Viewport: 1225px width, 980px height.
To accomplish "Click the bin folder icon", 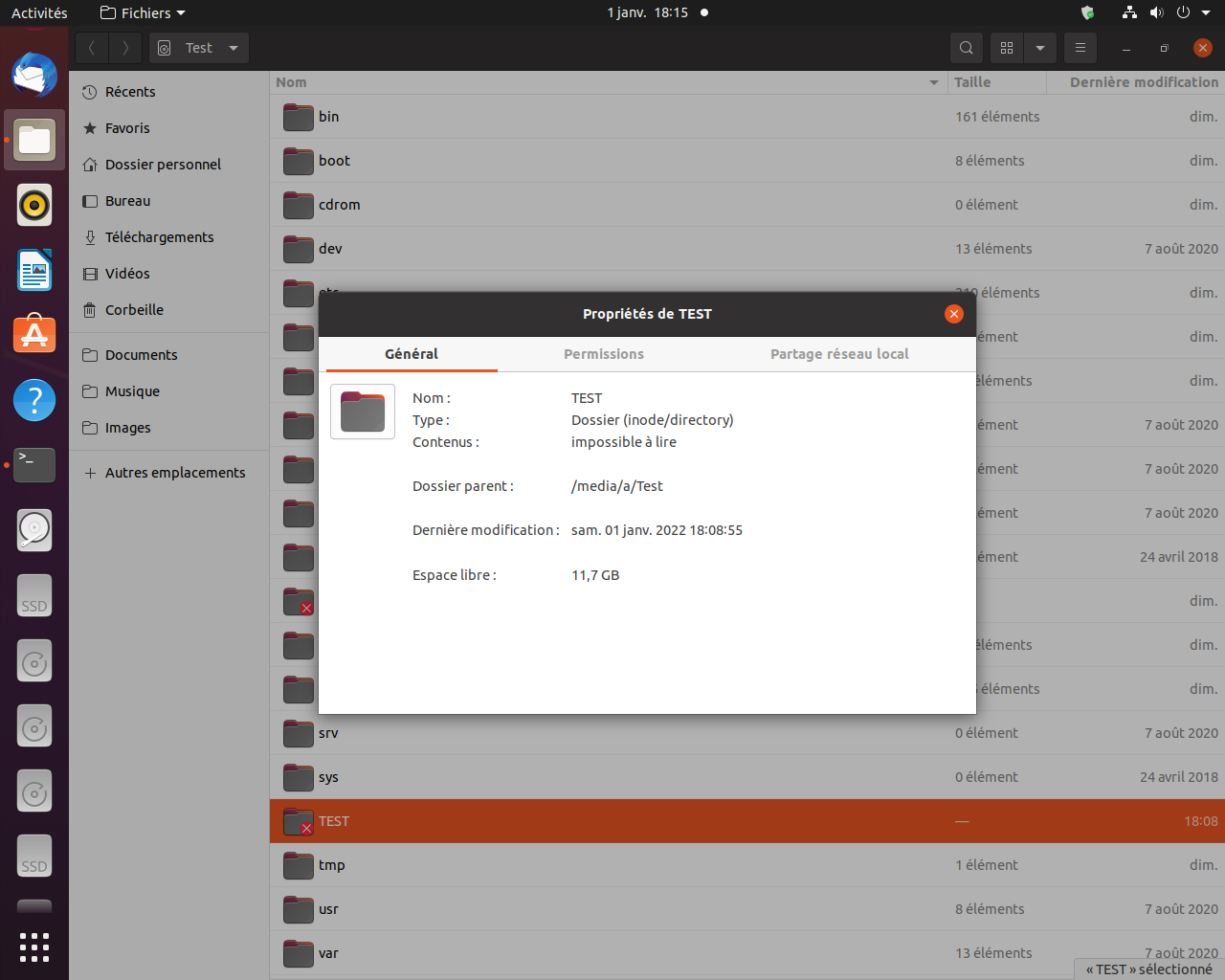I will [x=299, y=117].
